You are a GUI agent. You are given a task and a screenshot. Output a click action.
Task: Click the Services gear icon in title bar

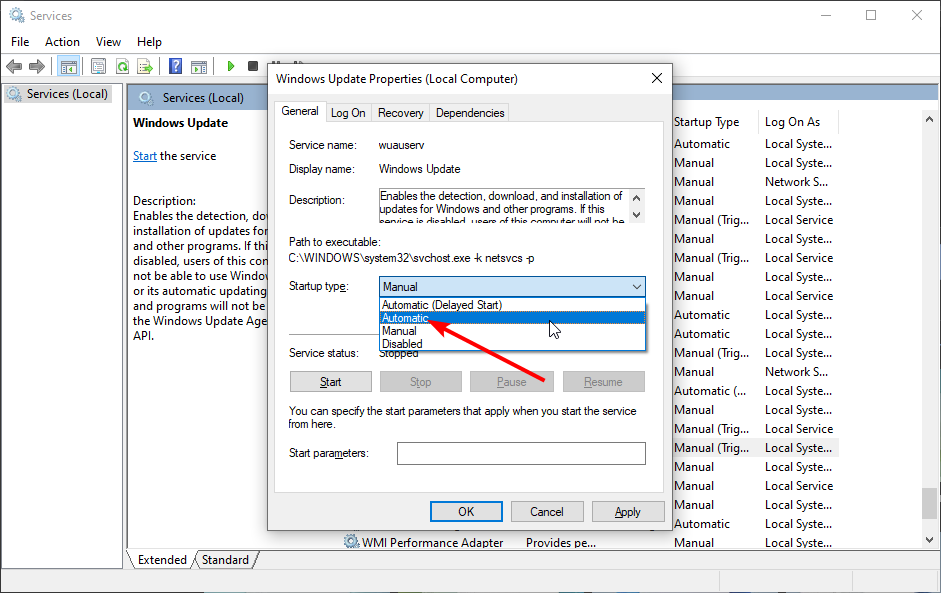click(x=17, y=15)
